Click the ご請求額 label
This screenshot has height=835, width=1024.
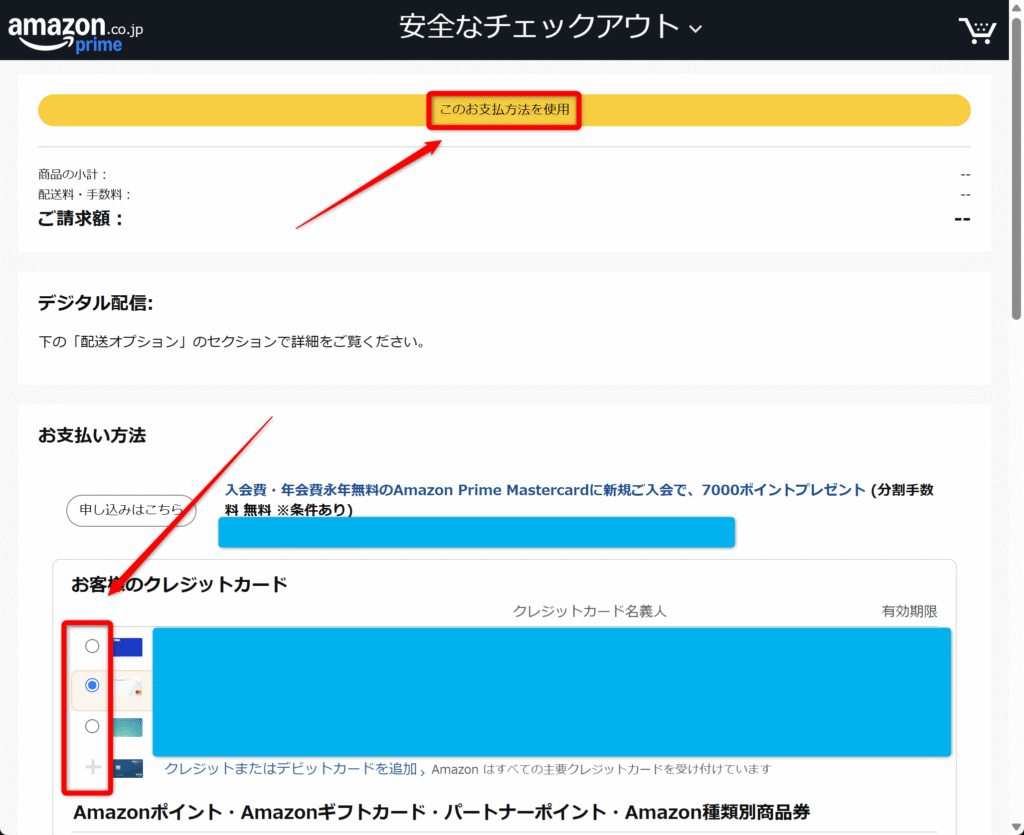pos(81,219)
